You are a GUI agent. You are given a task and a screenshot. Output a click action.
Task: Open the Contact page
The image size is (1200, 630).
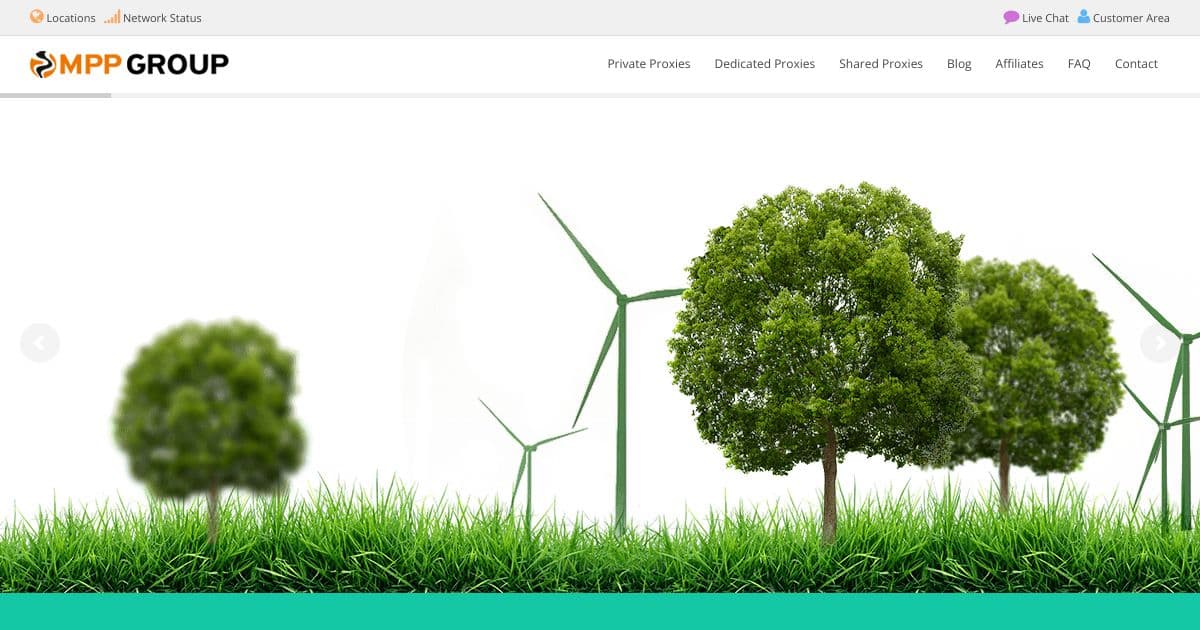point(1136,63)
